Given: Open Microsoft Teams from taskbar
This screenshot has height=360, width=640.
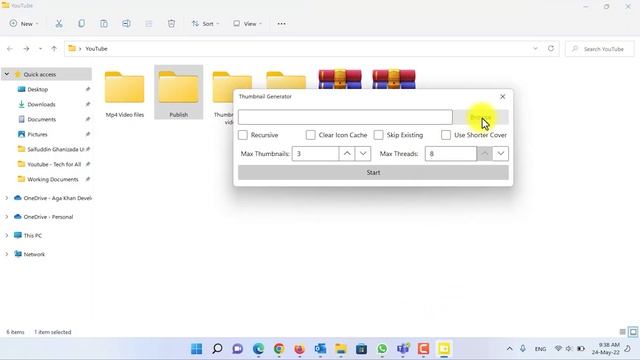Looking at the screenshot, I should (403, 349).
